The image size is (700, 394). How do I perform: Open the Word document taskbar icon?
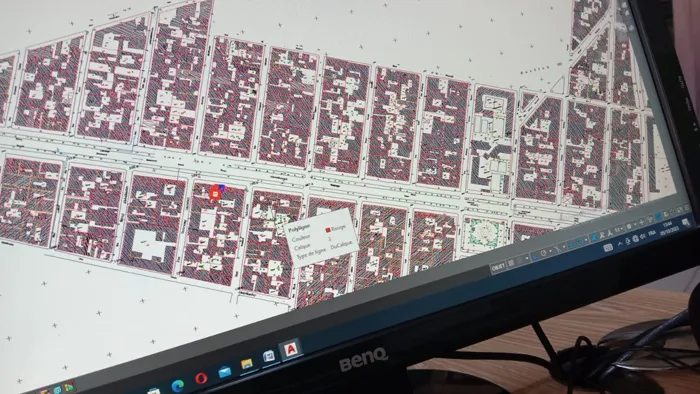(x=268, y=357)
